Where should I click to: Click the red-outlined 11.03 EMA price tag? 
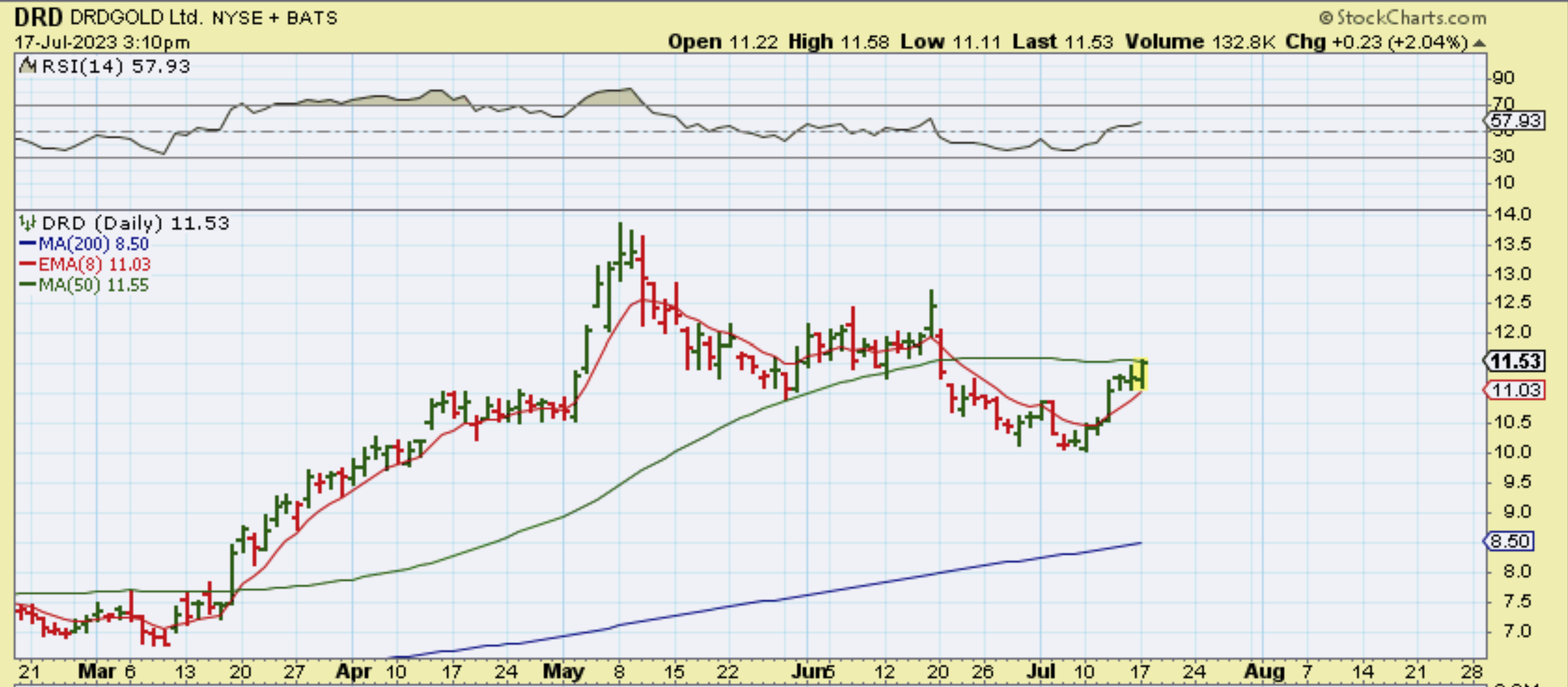[1514, 390]
